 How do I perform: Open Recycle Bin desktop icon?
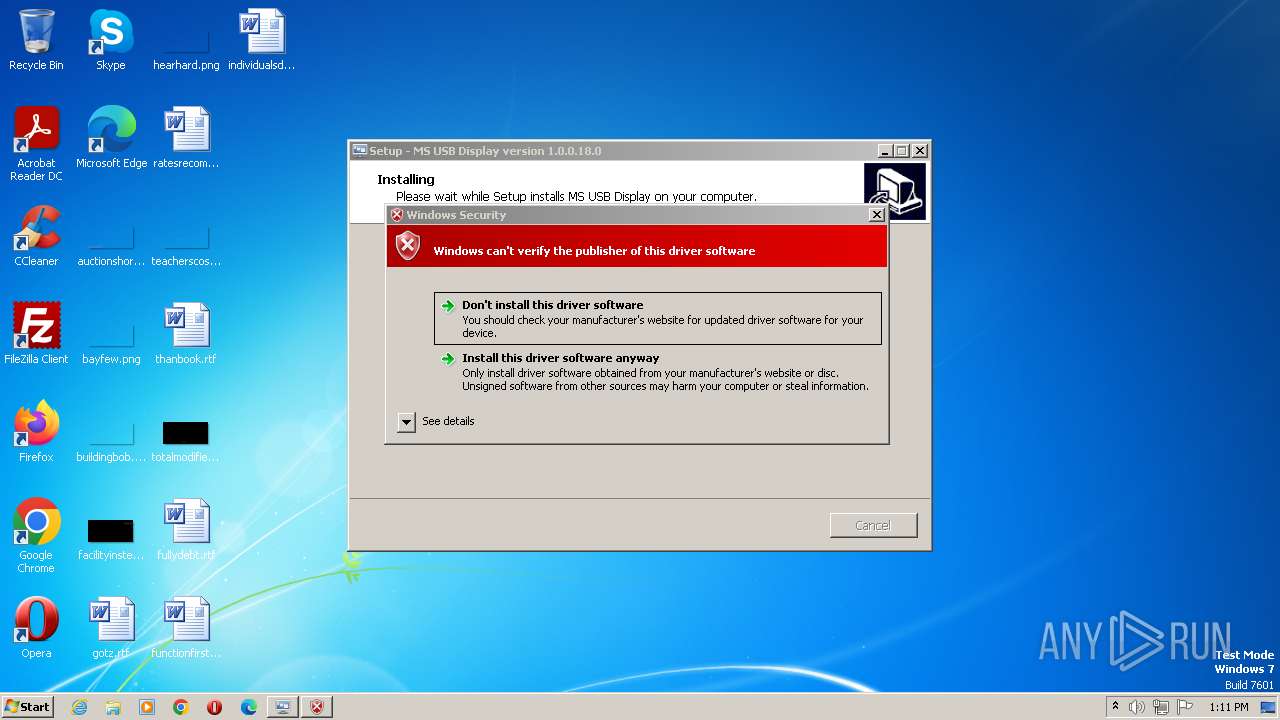36,40
